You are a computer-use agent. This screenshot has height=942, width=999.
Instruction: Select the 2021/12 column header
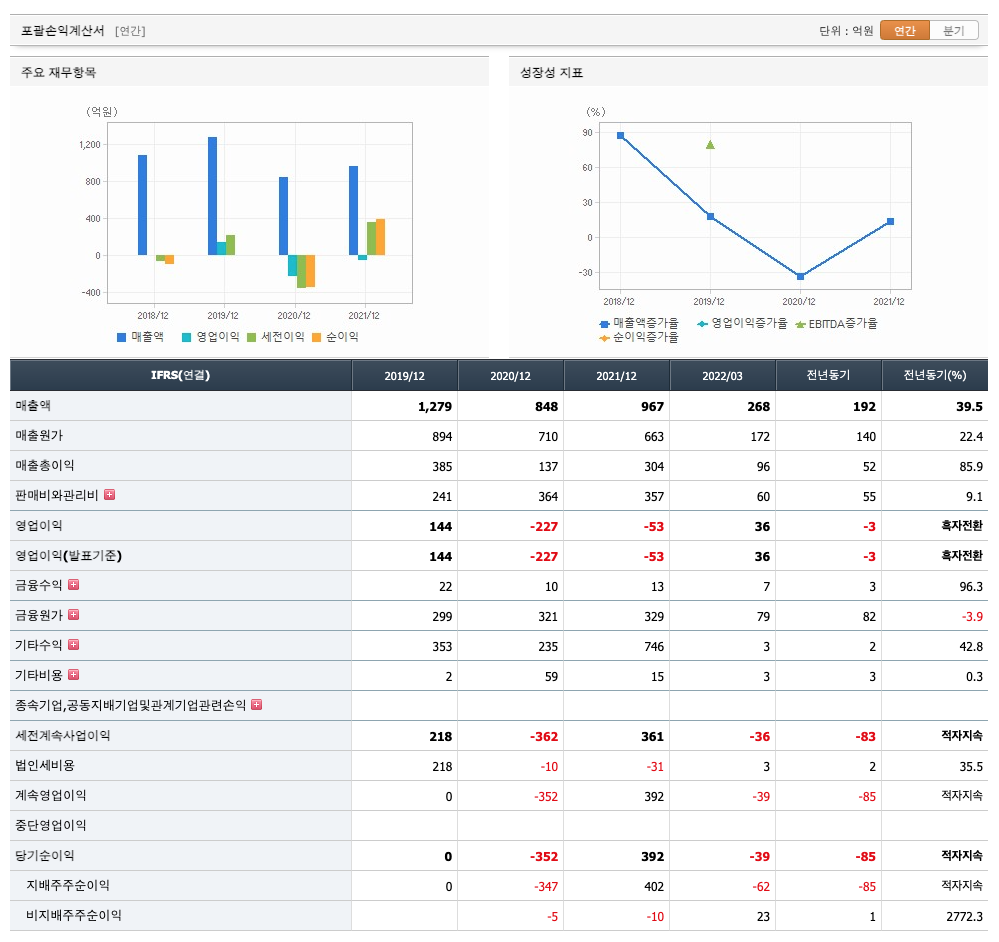616,376
